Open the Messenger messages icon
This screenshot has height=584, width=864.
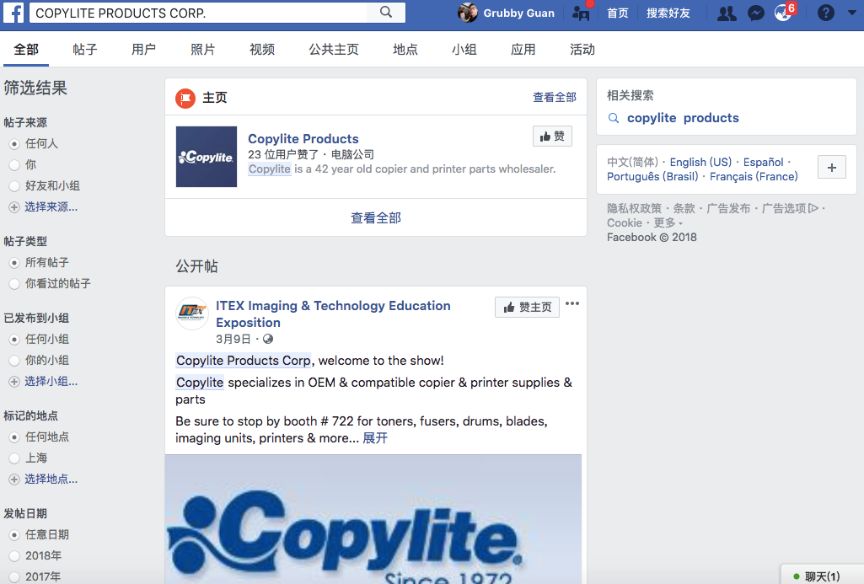[x=755, y=13]
